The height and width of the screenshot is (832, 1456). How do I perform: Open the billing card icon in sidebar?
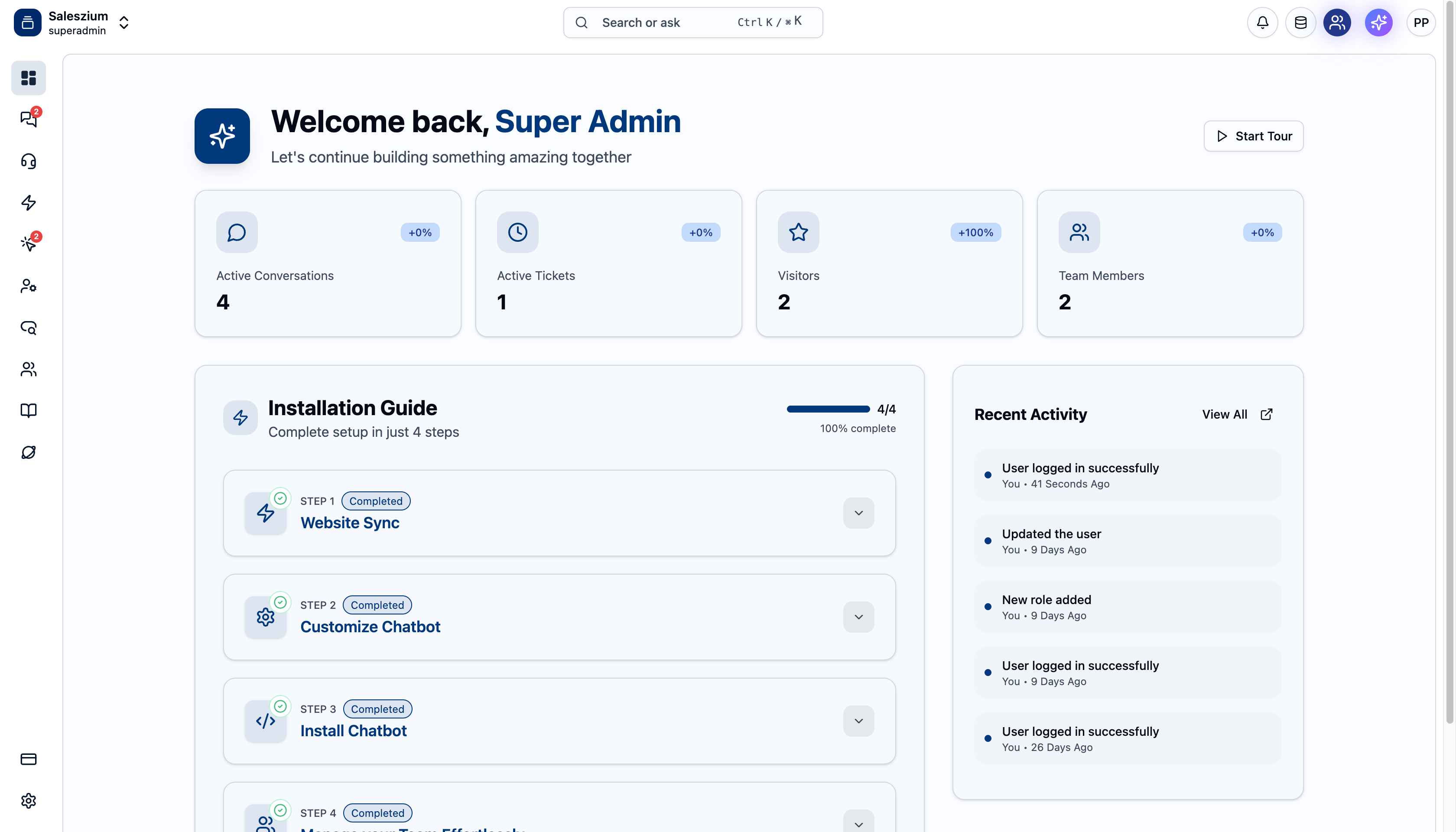[x=29, y=759]
